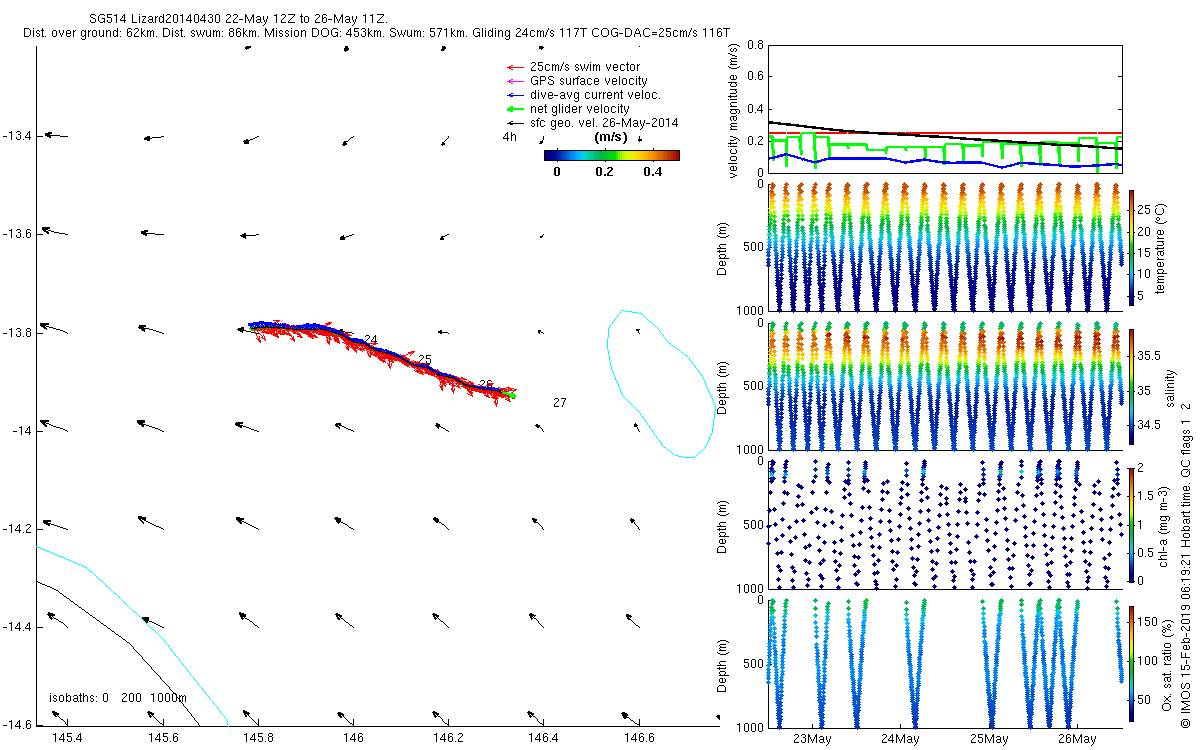
Task: Click the green net glider velocity legend arrow
Action: (x=514, y=109)
